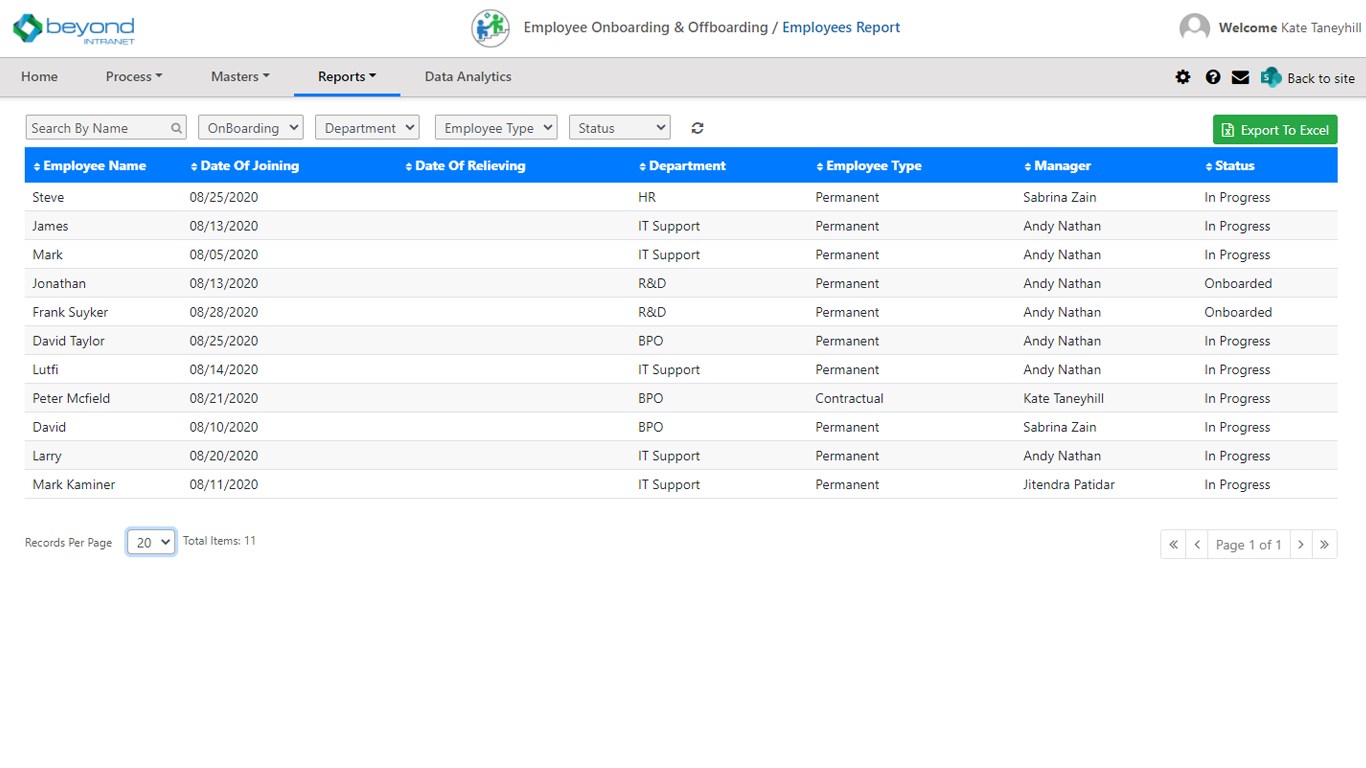Go to the last page
This screenshot has height=768, width=1366.
(x=1324, y=544)
